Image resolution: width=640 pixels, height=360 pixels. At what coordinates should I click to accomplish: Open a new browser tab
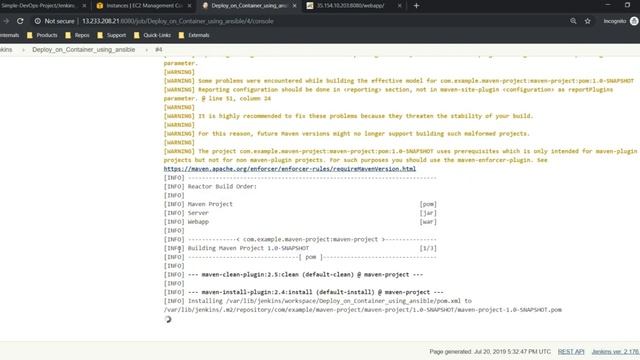pos(416,6)
